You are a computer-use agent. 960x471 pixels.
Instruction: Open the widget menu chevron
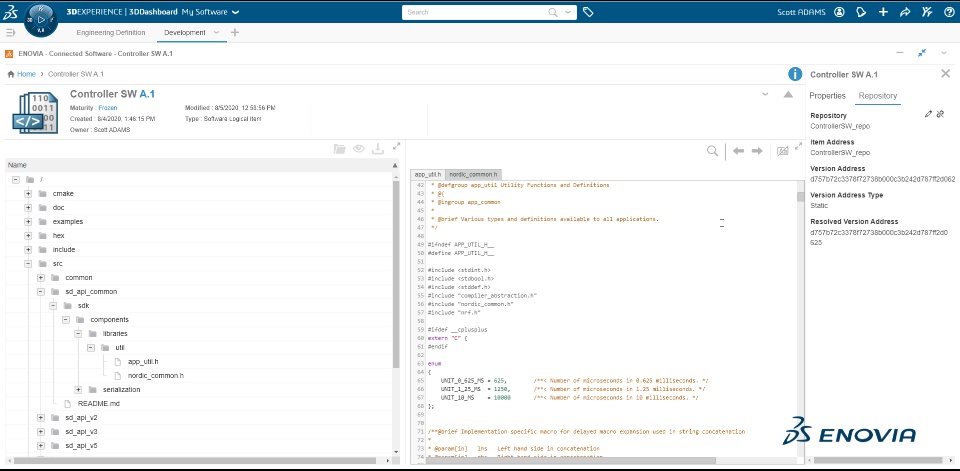(x=943, y=53)
